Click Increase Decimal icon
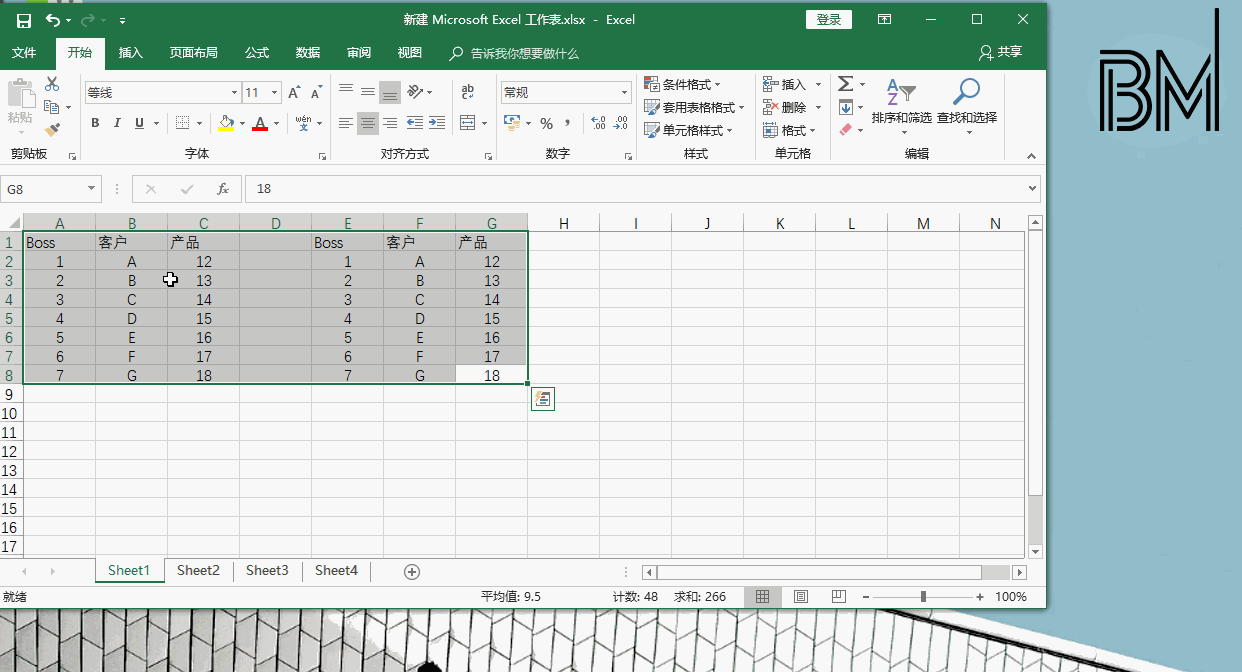 598,123
